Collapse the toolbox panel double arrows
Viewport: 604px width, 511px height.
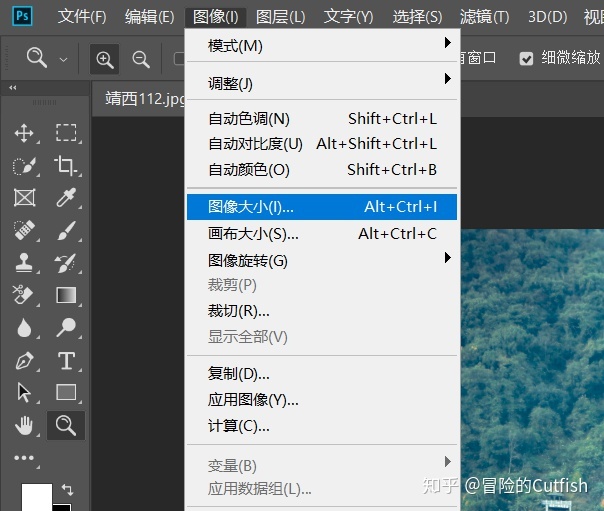(x=13, y=88)
